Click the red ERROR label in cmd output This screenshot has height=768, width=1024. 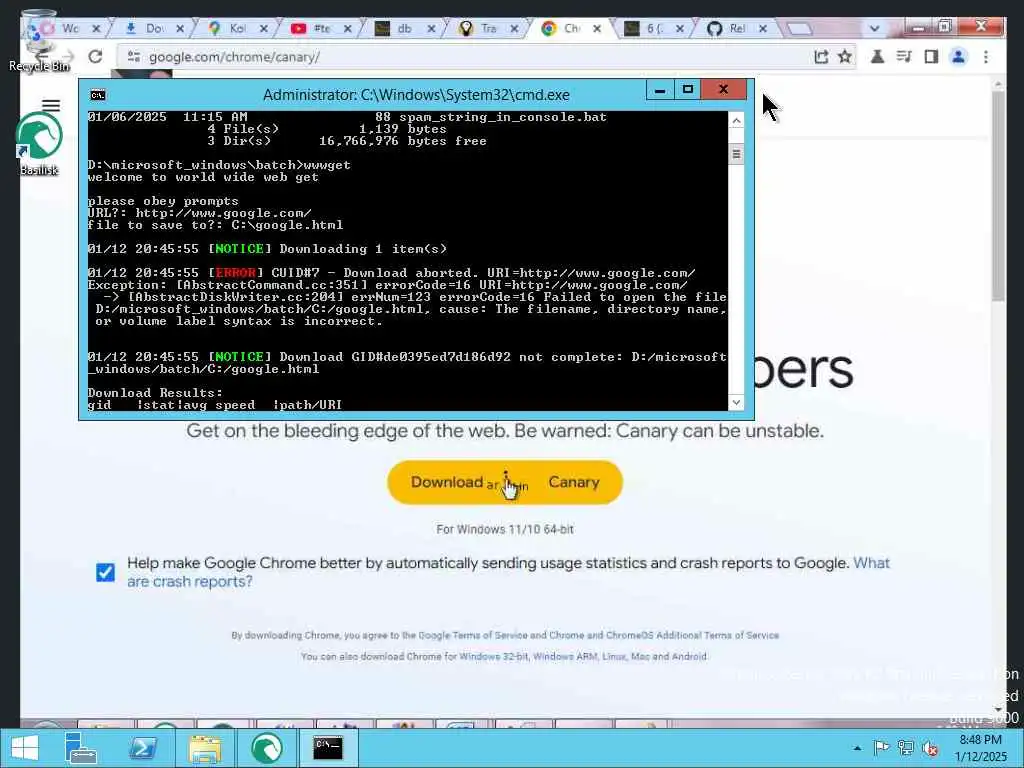236,272
